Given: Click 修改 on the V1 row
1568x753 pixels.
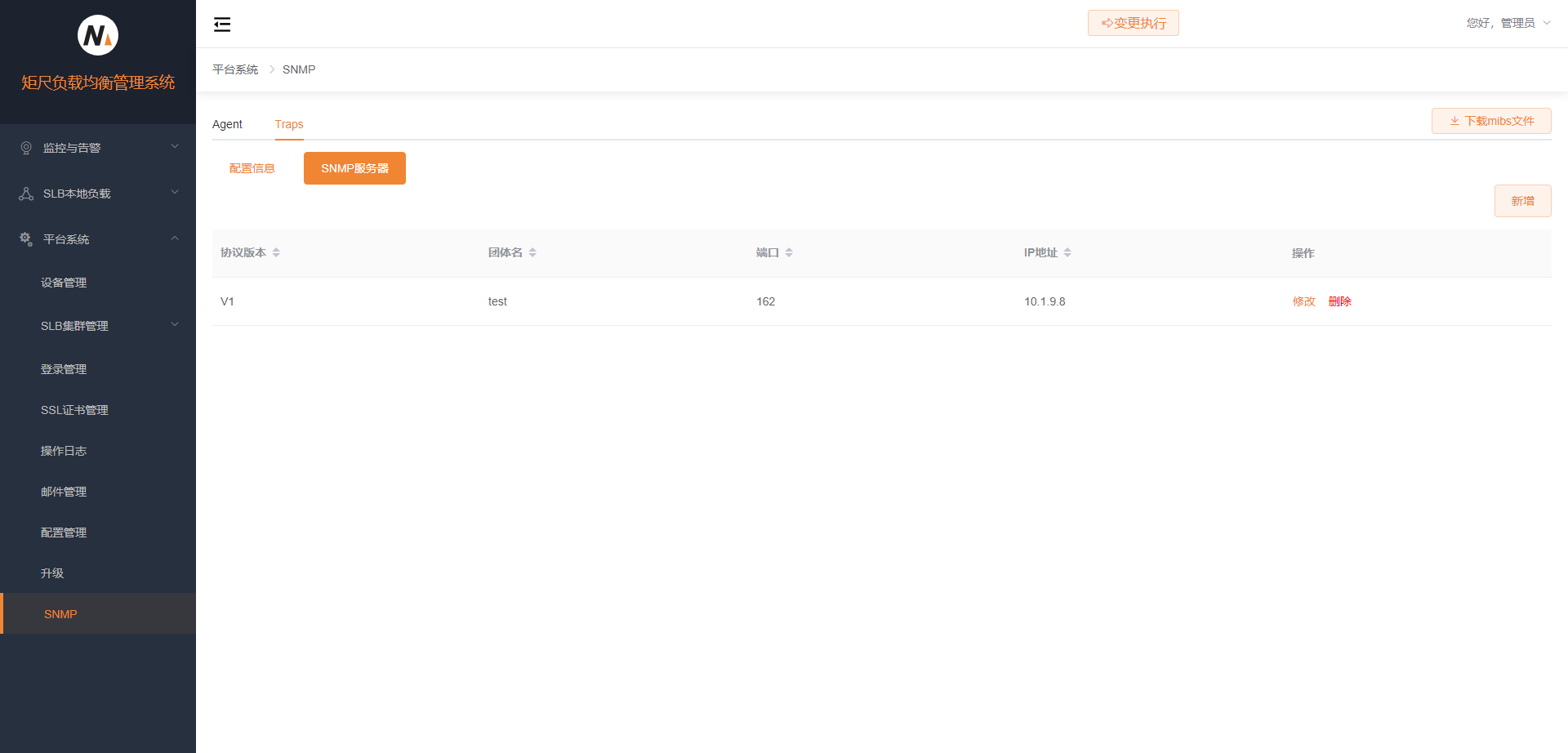Looking at the screenshot, I should click(x=1303, y=301).
